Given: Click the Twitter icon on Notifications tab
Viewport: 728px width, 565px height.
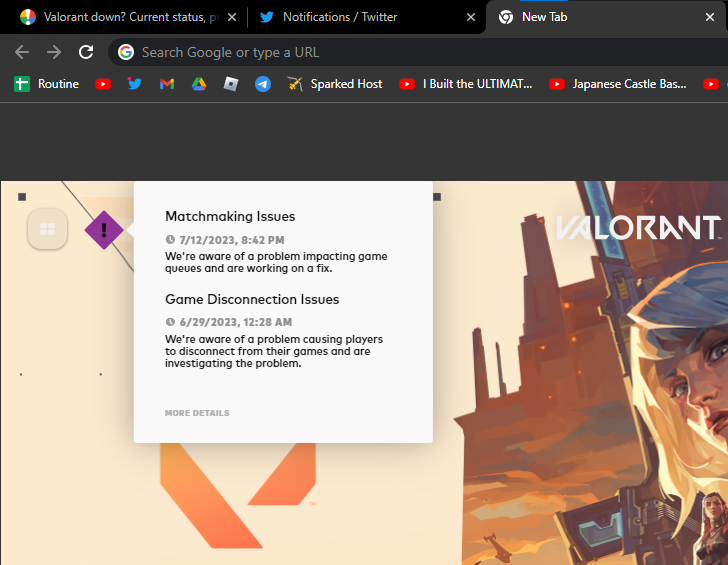Looking at the screenshot, I should pos(266,17).
